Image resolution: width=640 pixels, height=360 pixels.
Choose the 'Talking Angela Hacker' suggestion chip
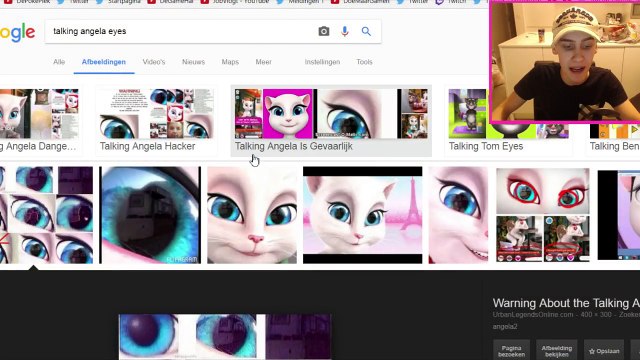click(x=156, y=121)
